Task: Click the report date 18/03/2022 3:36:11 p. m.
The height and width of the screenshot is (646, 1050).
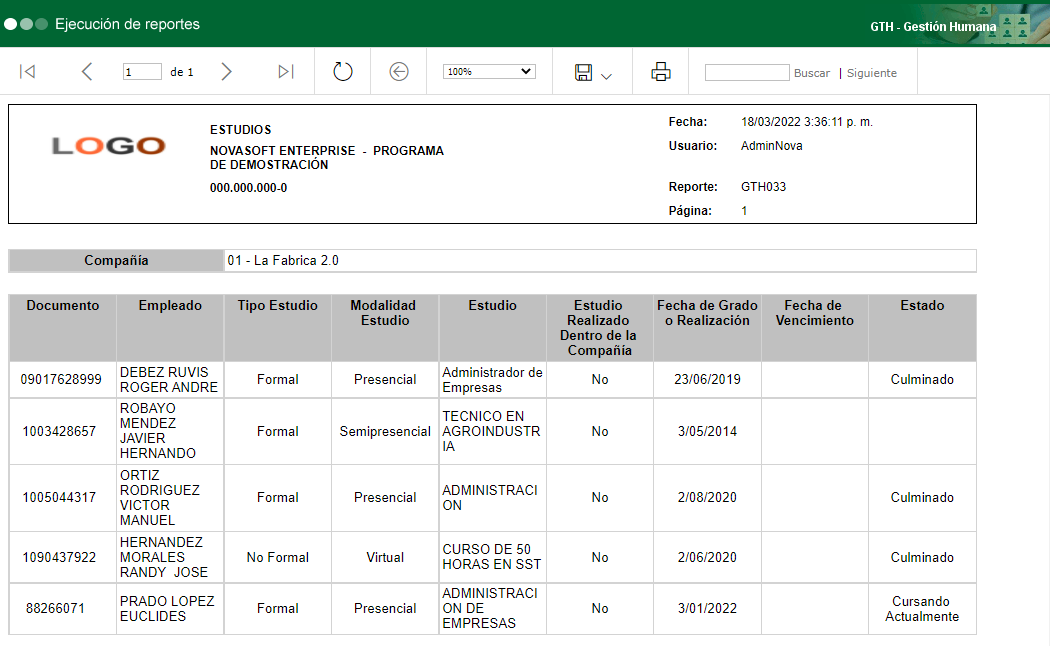Action: (x=807, y=122)
